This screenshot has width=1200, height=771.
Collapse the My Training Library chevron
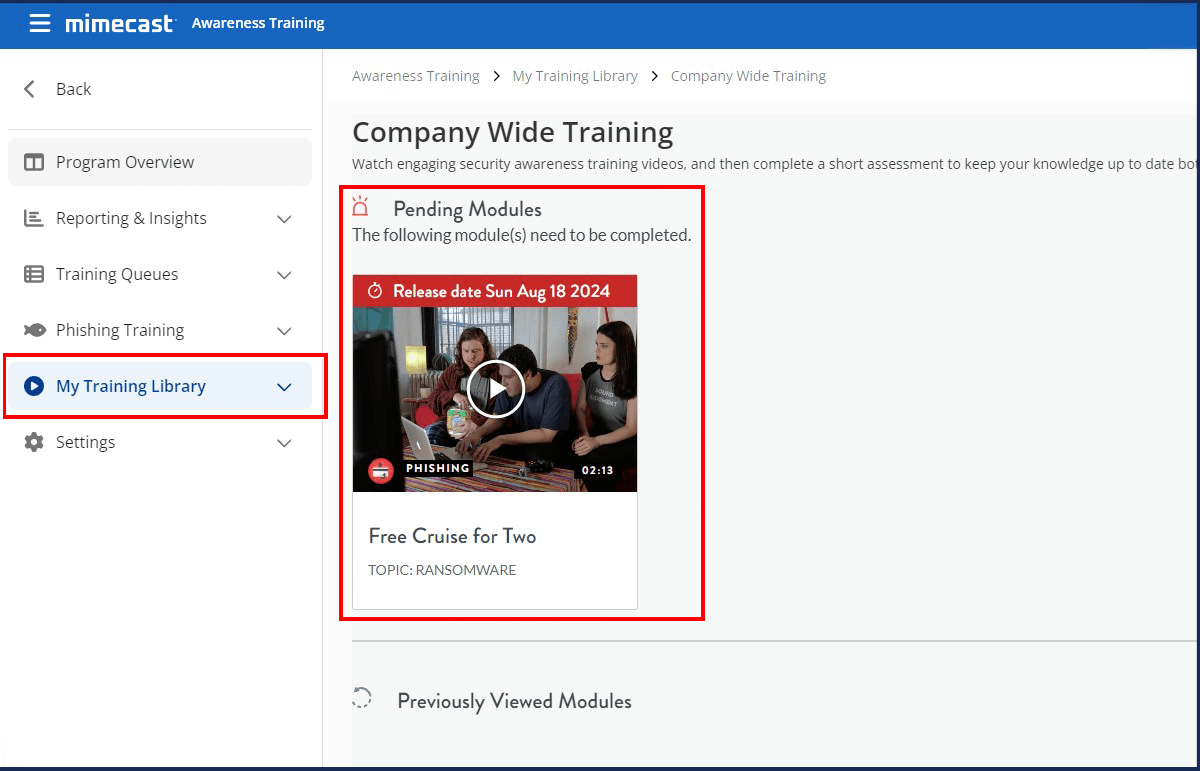click(284, 387)
